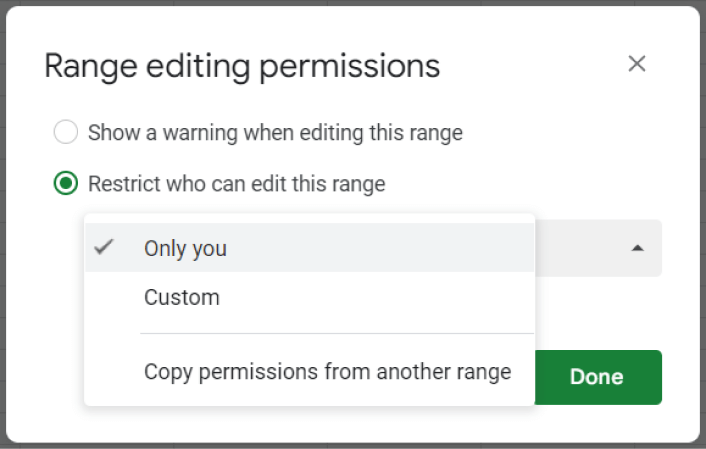Select 'Show a warning when editing this range'
This screenshot has height=449, width=706.
tap(66, 132)
